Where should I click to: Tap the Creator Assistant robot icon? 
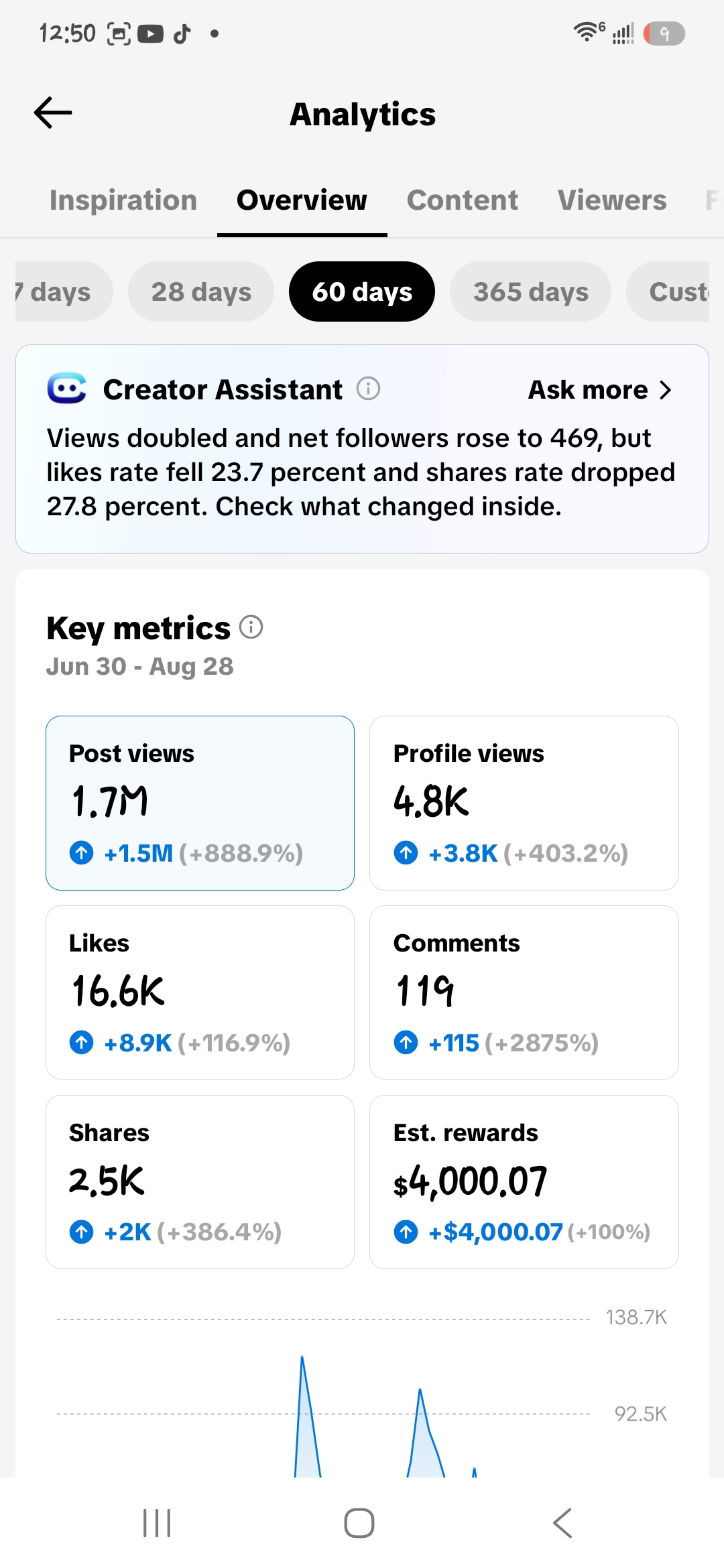point(66,389)
